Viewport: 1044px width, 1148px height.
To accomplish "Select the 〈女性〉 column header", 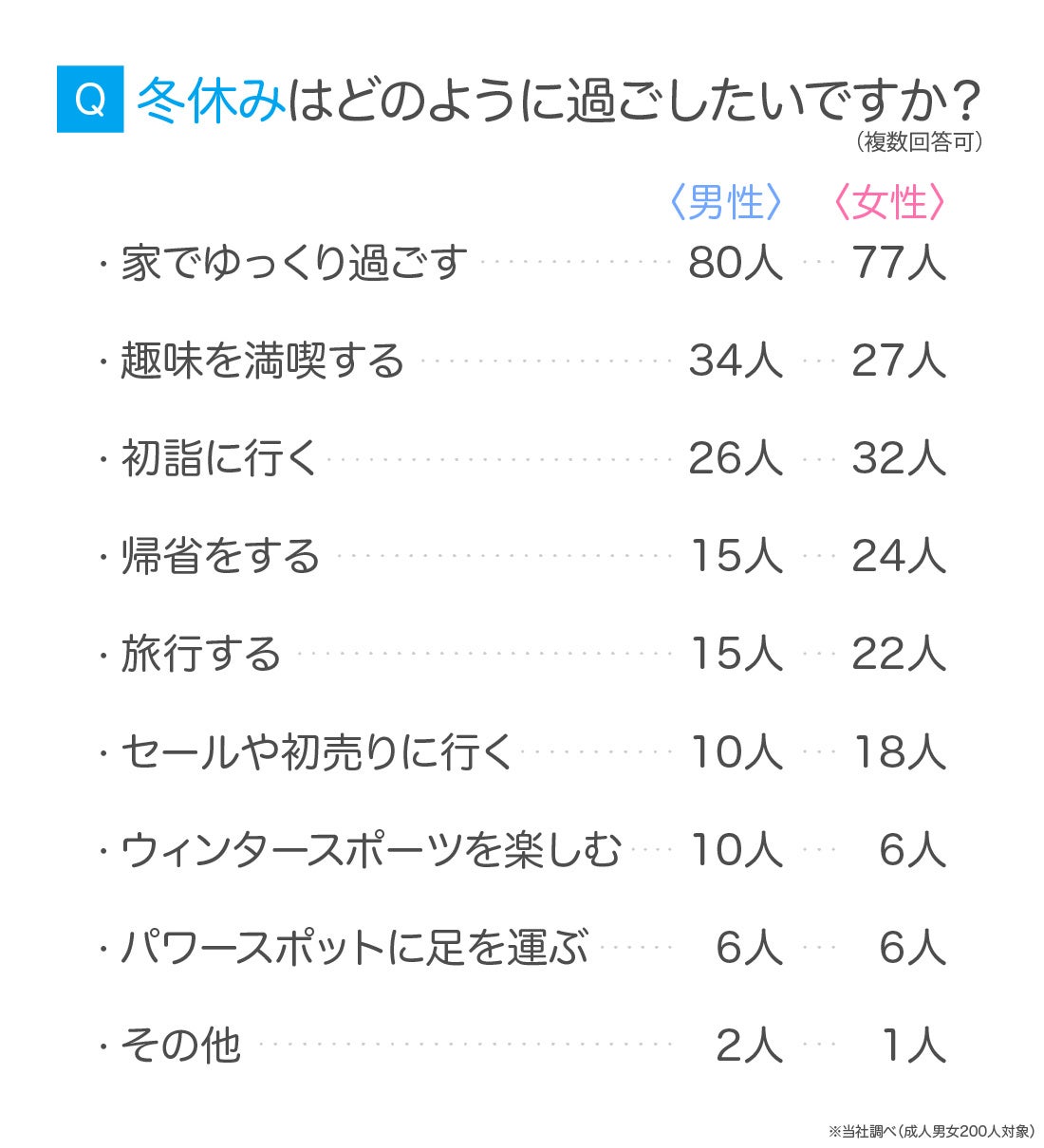I will 889,203.
